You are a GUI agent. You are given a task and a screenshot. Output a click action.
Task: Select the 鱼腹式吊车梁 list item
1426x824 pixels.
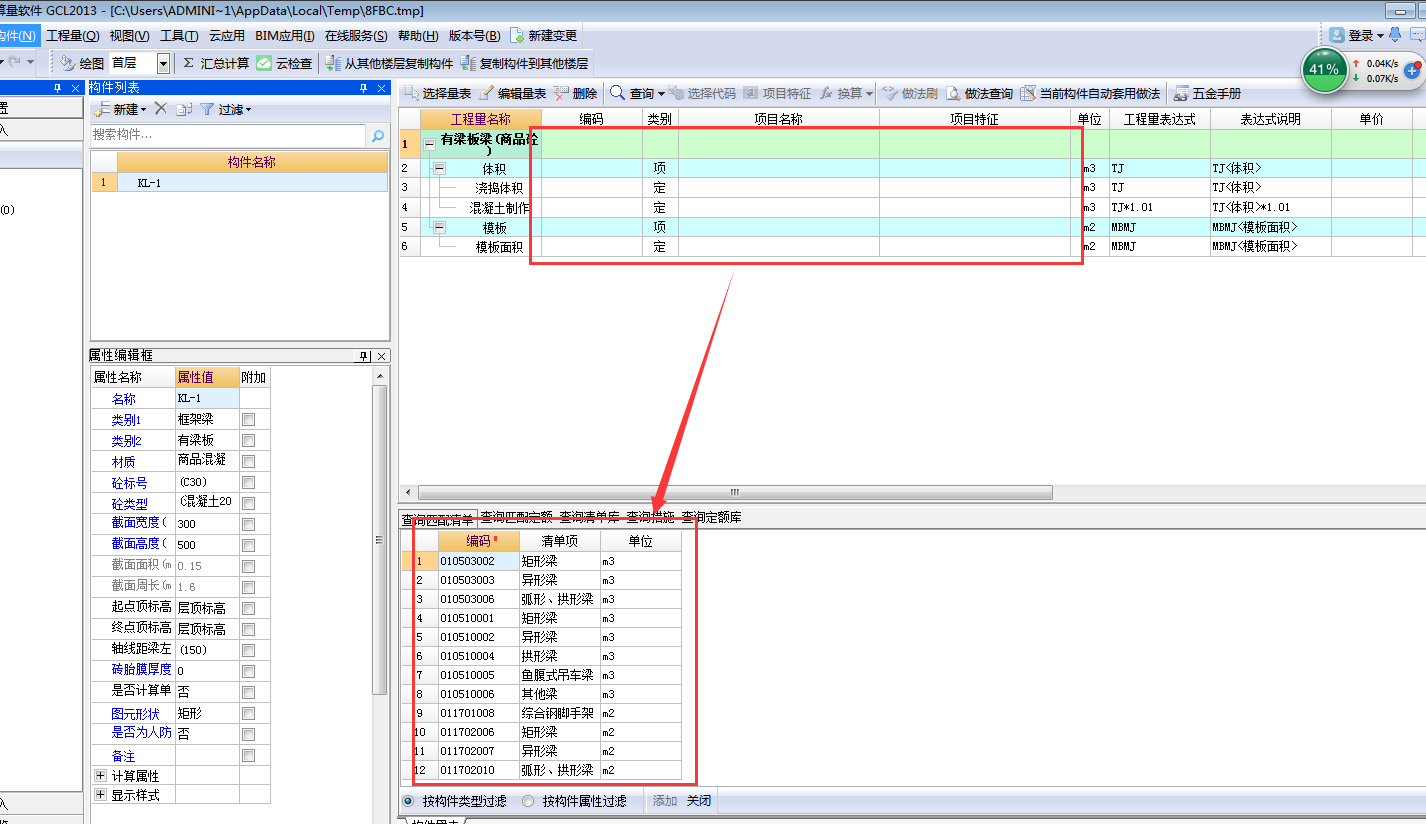click(x=558, y=675)
